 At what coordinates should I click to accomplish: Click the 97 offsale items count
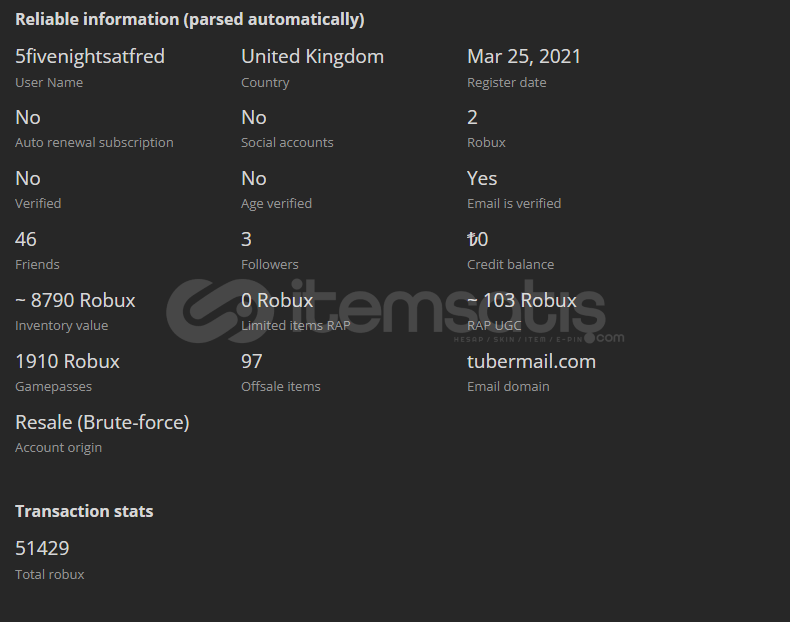click(x=252, y=361)
